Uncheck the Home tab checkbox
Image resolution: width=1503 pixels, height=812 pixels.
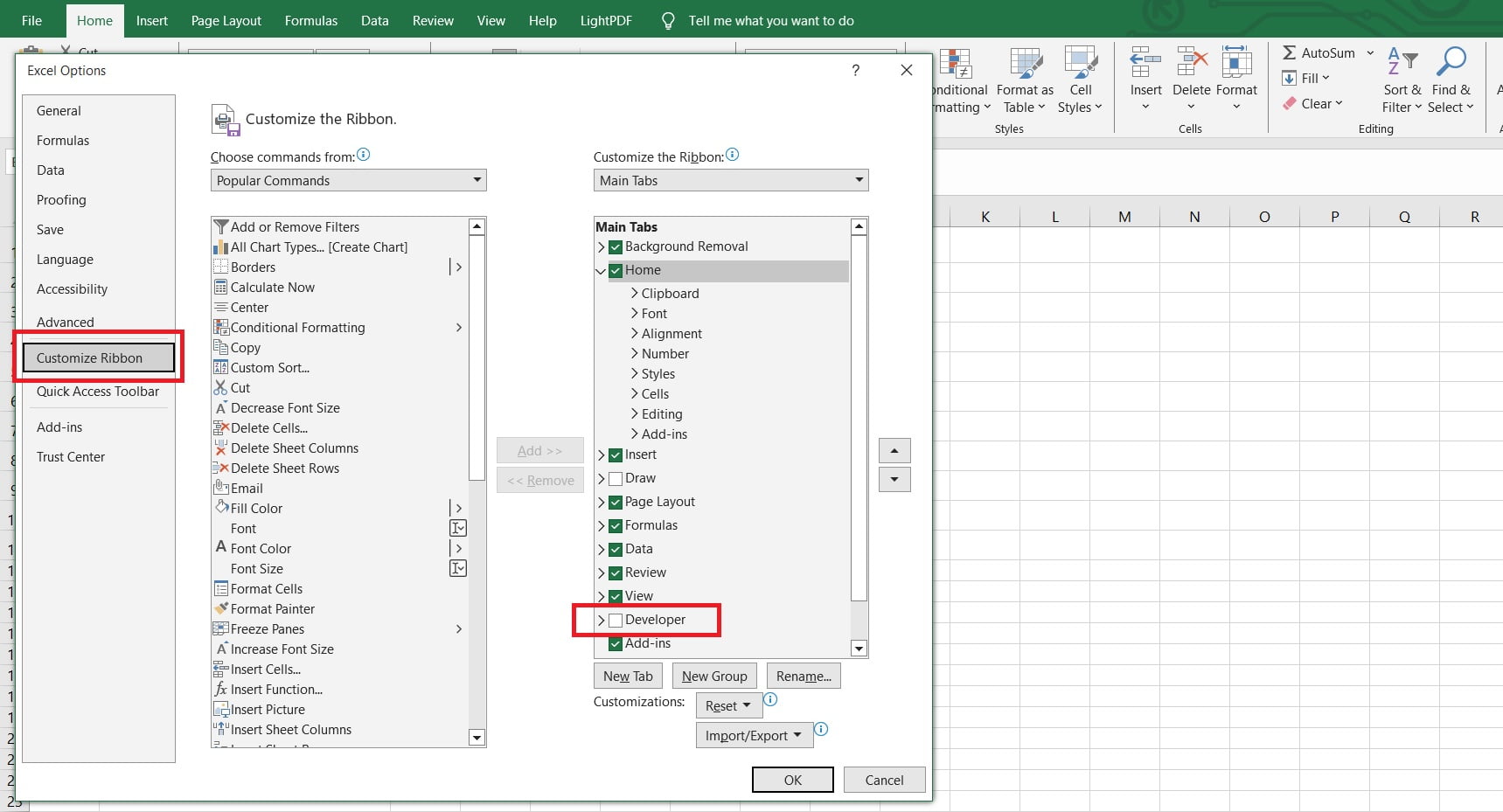(x=616, y=270)
